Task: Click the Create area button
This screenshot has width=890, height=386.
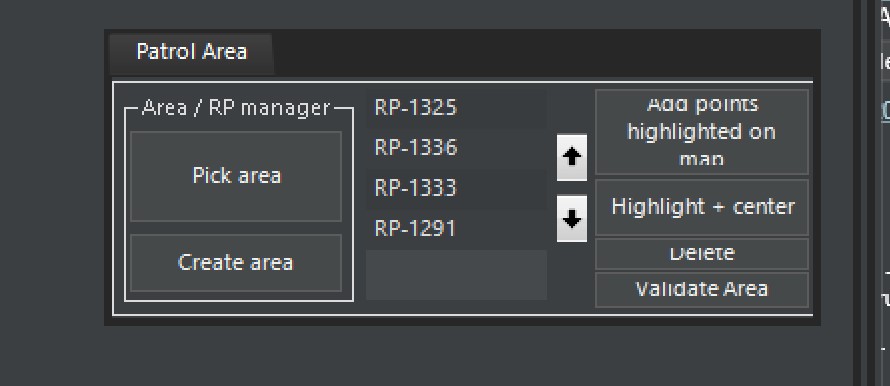Action: point(236,263)
